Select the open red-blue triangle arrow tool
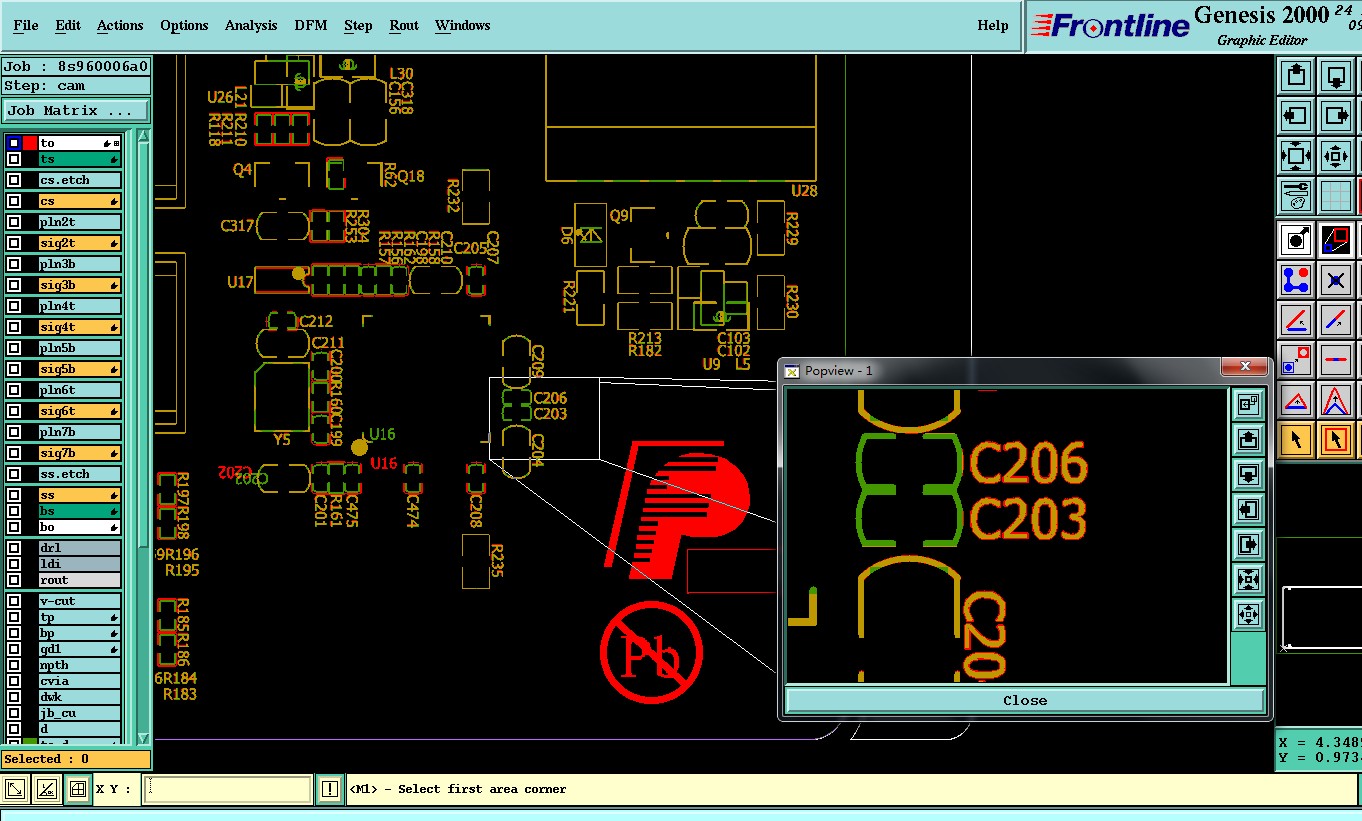The image size is (1362, 821). [x=1337, y=400]
